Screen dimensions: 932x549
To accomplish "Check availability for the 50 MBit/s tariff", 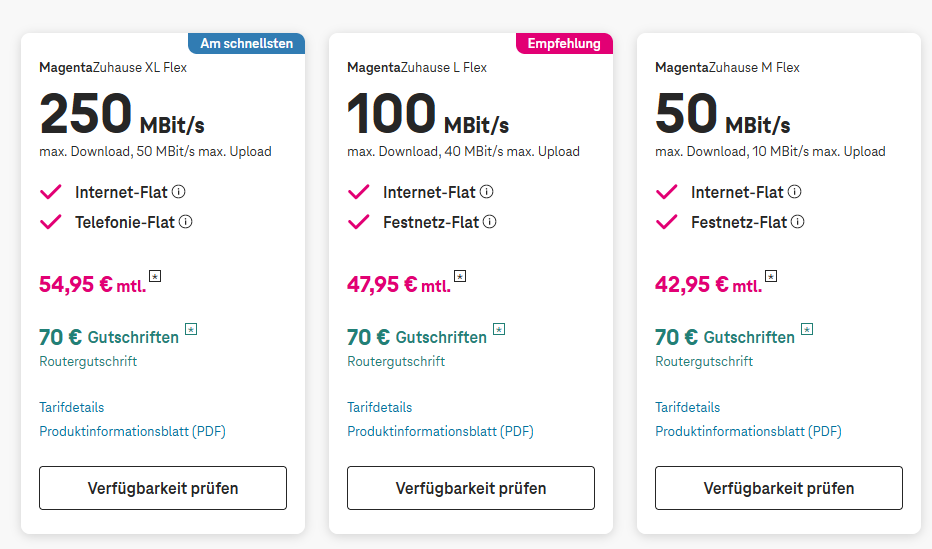I will coord(779,488).
